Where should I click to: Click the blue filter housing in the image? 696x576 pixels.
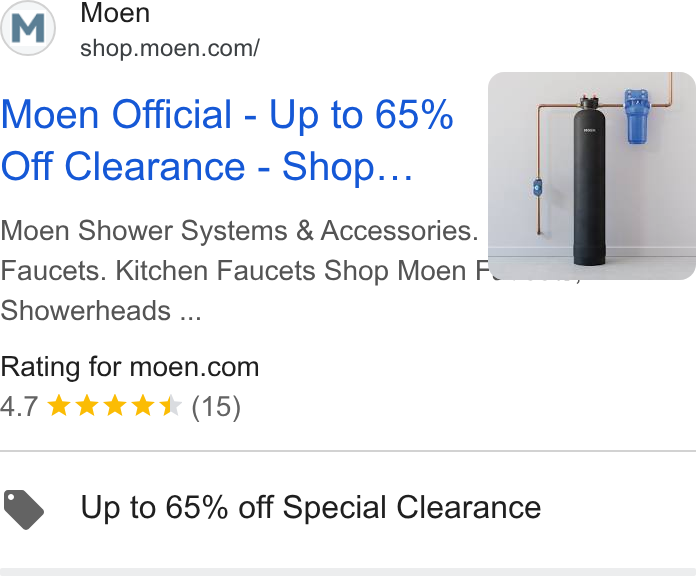click(x=637, y=116)
